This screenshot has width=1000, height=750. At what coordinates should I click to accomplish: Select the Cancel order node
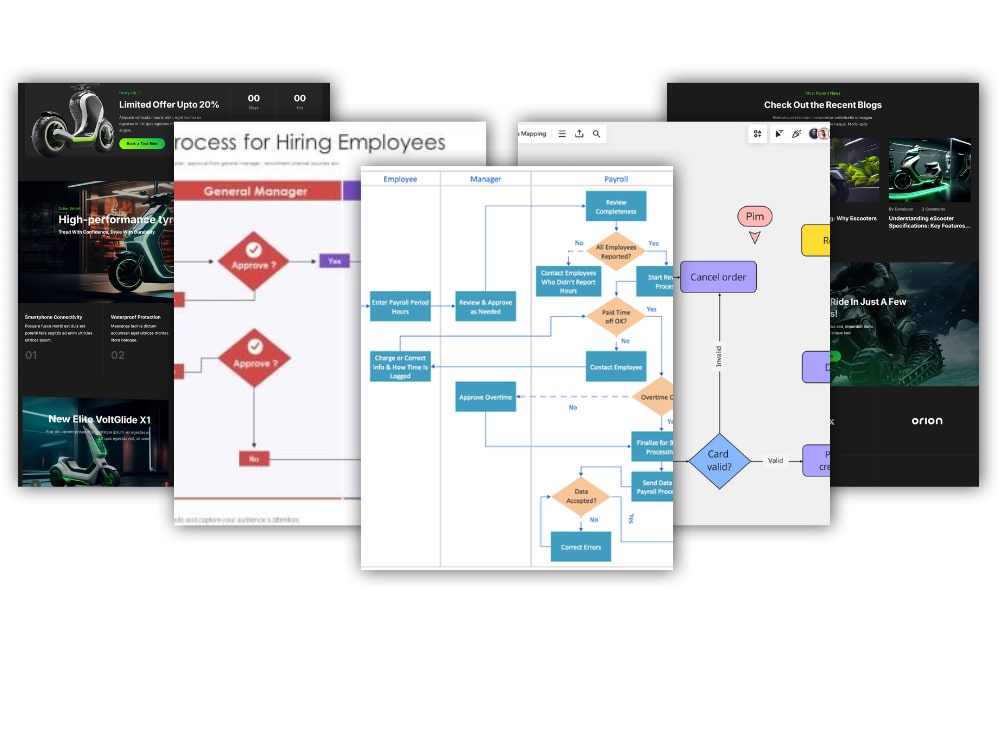[x=718, y=277]
